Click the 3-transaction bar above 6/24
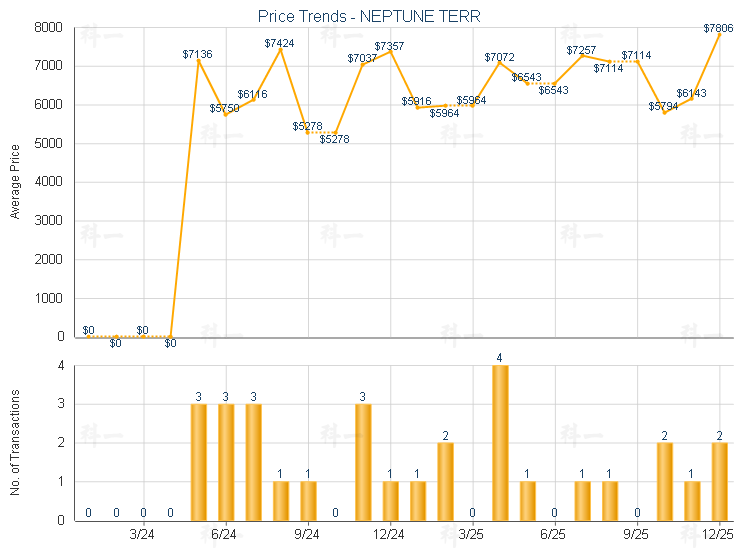This screenshot has height=550, width=740. coord(226,461)
